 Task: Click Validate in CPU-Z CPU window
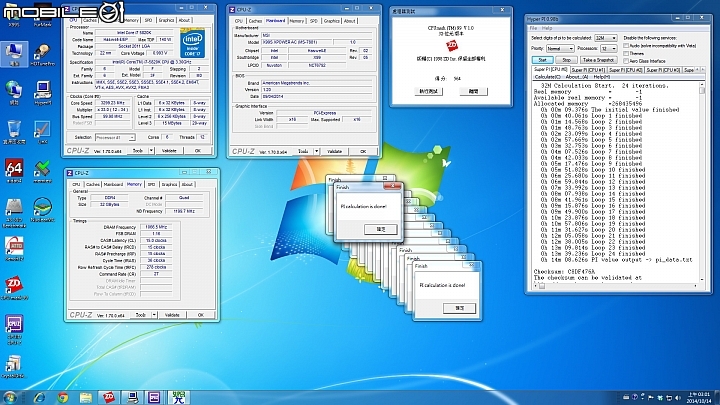169,151
